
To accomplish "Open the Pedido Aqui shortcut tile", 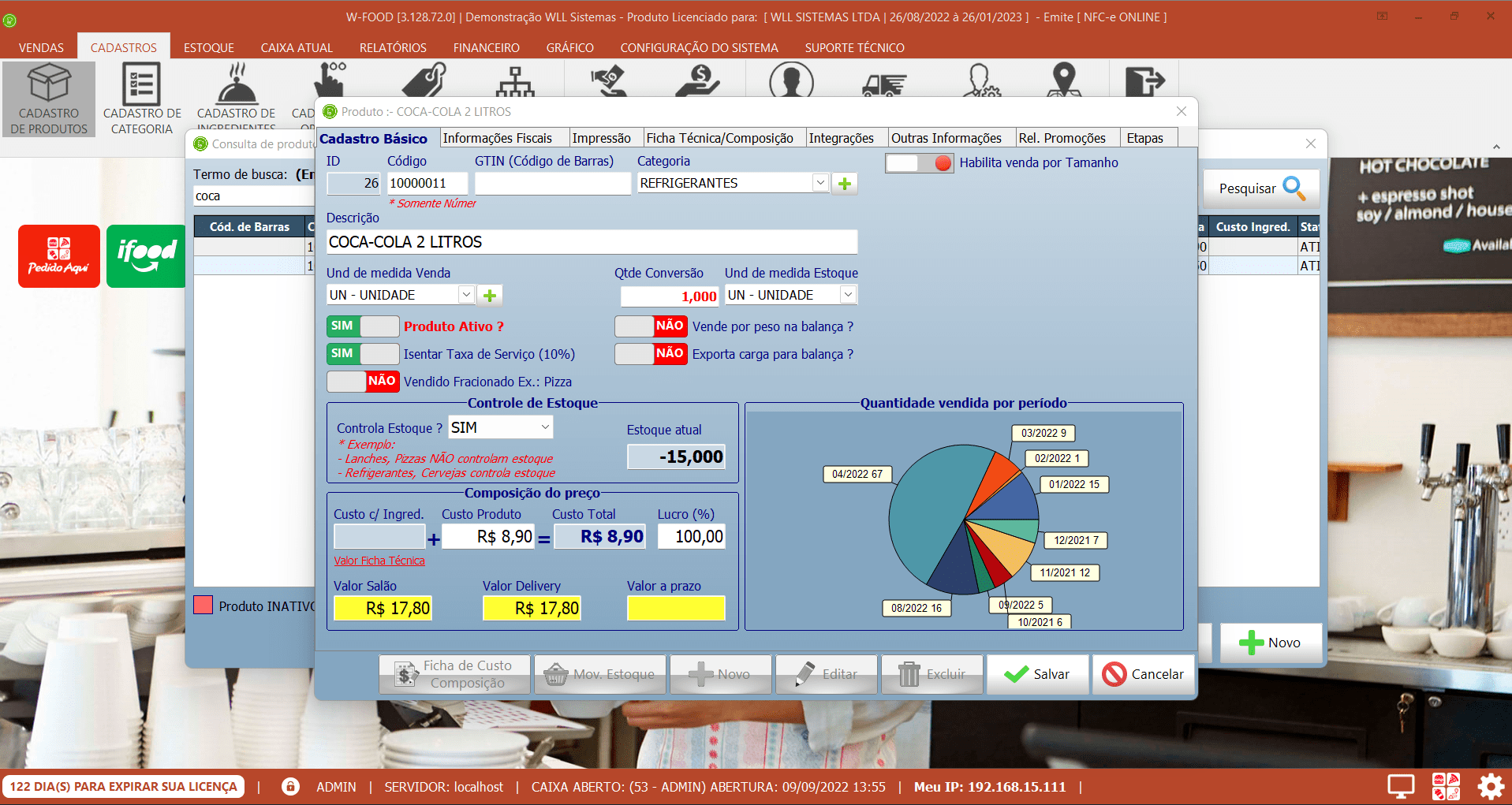I will coord(59,256).
